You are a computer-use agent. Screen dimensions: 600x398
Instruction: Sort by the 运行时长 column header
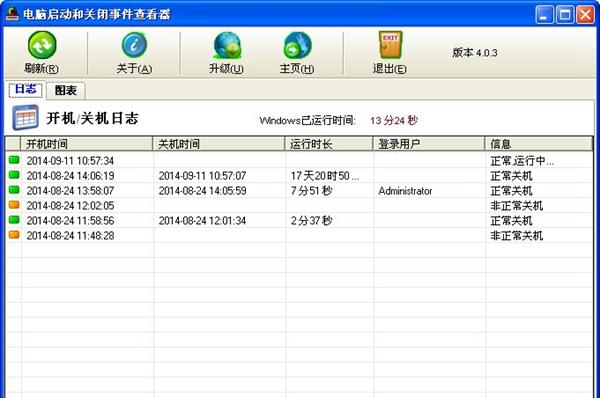click(329, 144)
